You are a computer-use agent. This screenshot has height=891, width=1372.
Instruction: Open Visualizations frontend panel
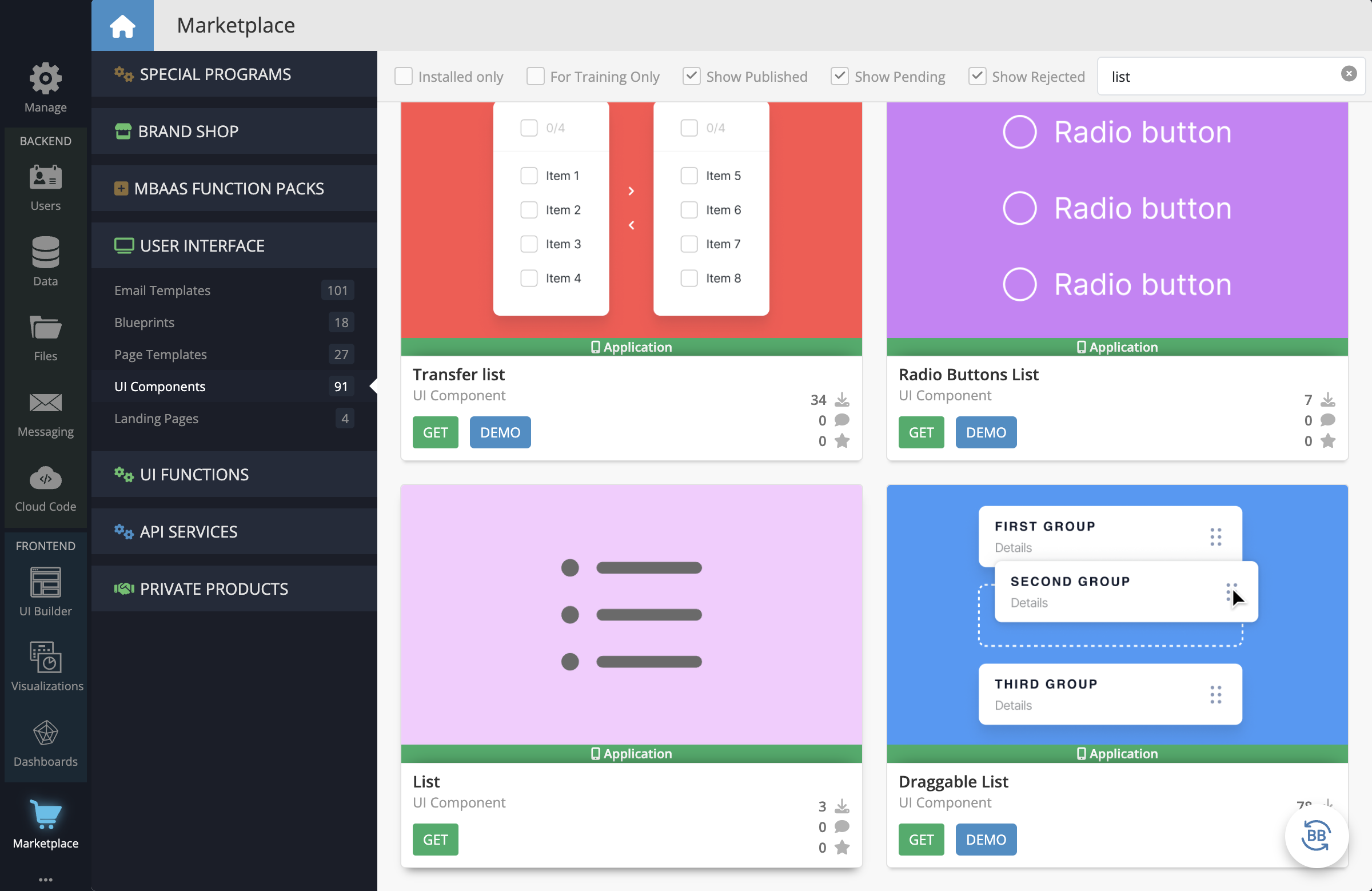point(45,665)
